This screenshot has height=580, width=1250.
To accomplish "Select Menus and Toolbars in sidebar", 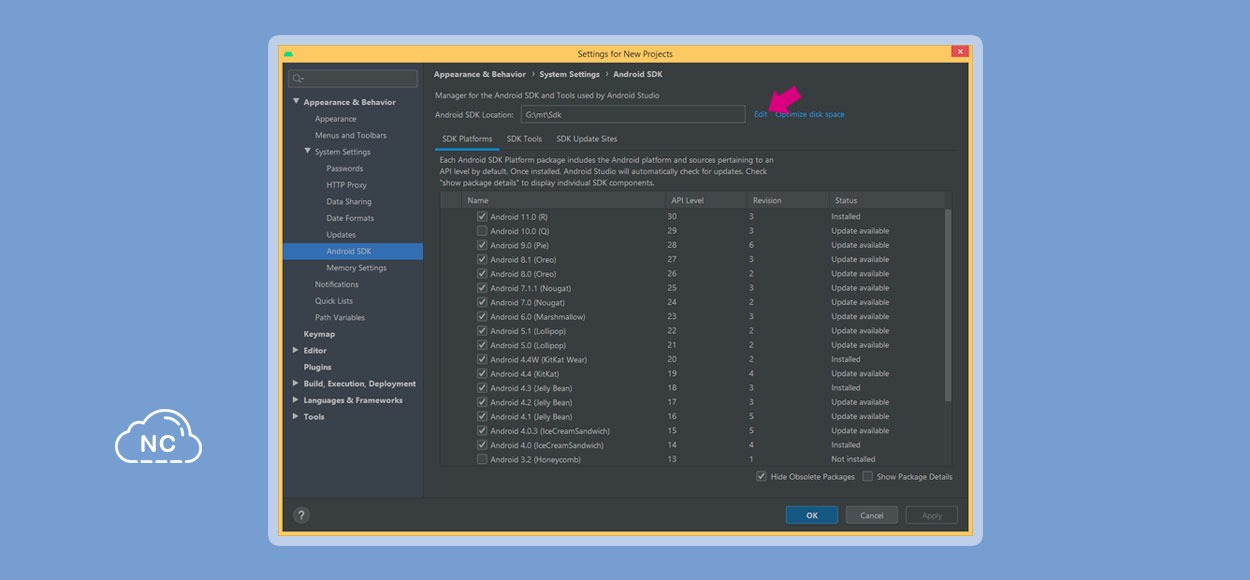I will tap(351, 135).
